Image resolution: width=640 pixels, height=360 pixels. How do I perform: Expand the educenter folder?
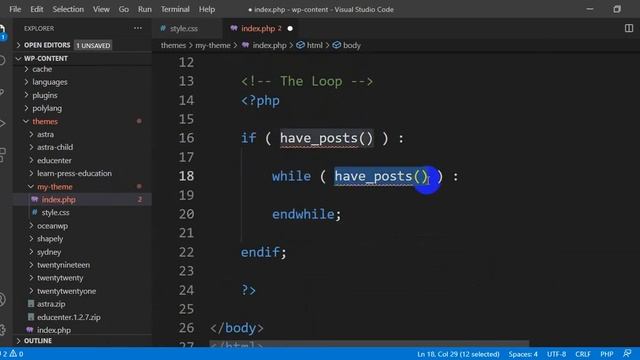coord(54,160)
